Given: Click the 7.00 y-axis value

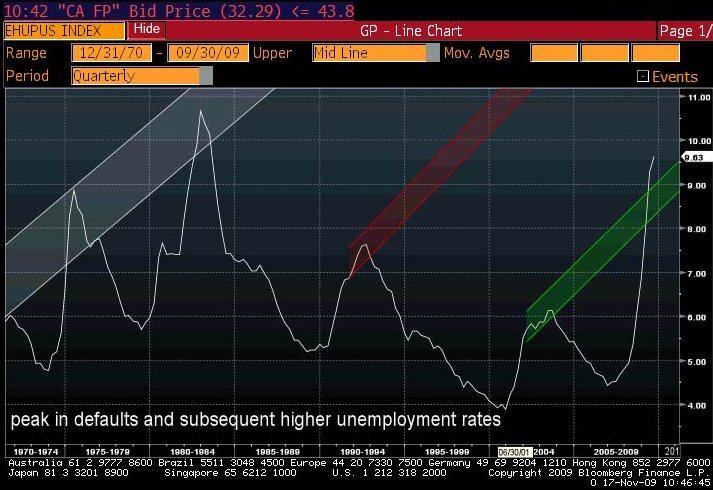Looking at the screenshot, I should [x=699, y=274].
